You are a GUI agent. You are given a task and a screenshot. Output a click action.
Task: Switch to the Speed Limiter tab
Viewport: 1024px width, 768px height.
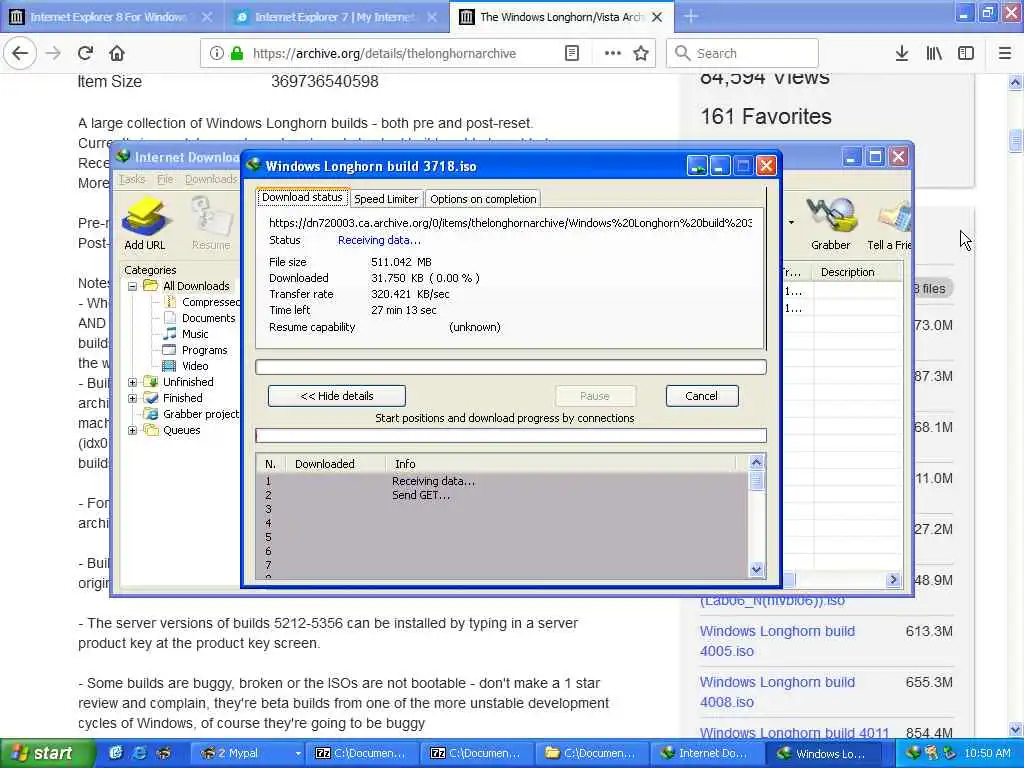point(386,199)
